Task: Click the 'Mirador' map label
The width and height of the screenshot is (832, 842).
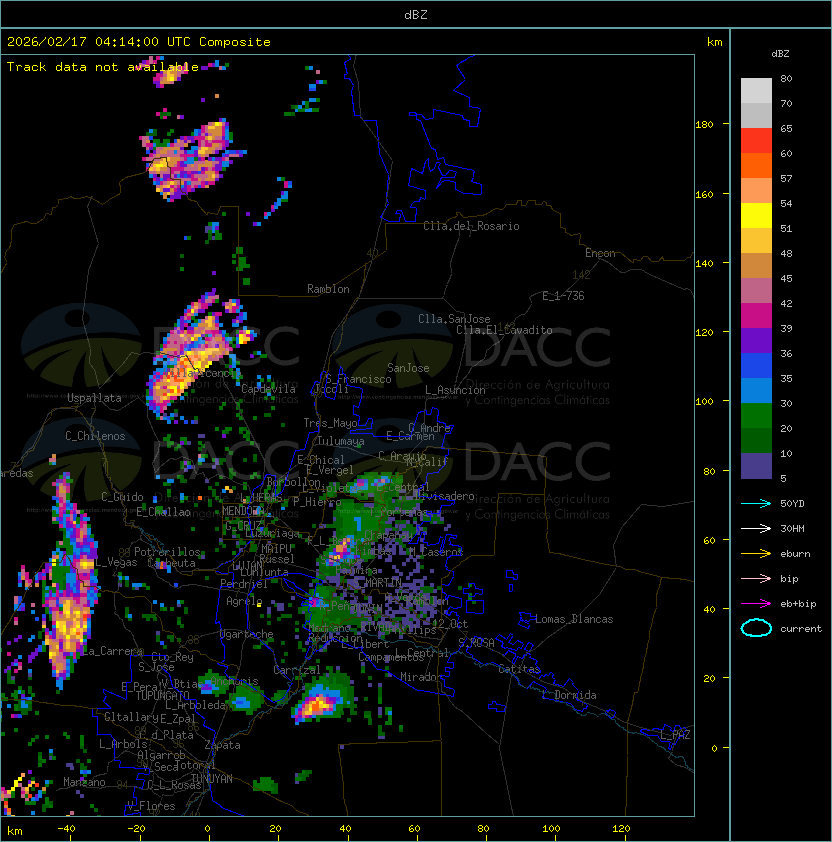Action: [421, 677]
